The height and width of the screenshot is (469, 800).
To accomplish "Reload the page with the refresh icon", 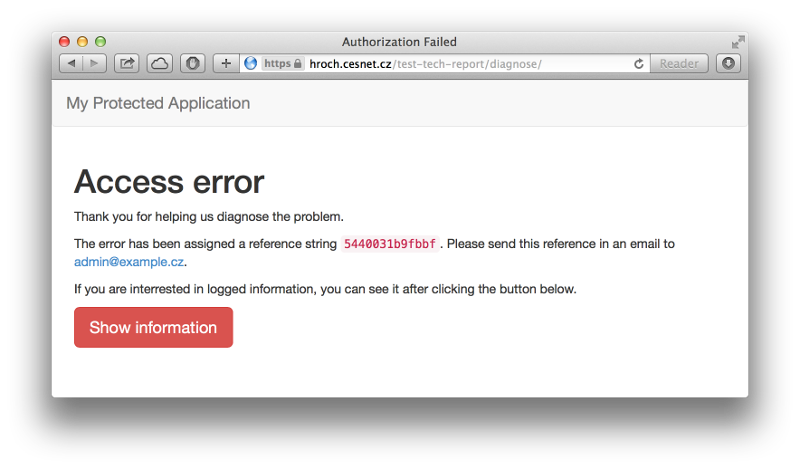I will (x=639, y=64).
